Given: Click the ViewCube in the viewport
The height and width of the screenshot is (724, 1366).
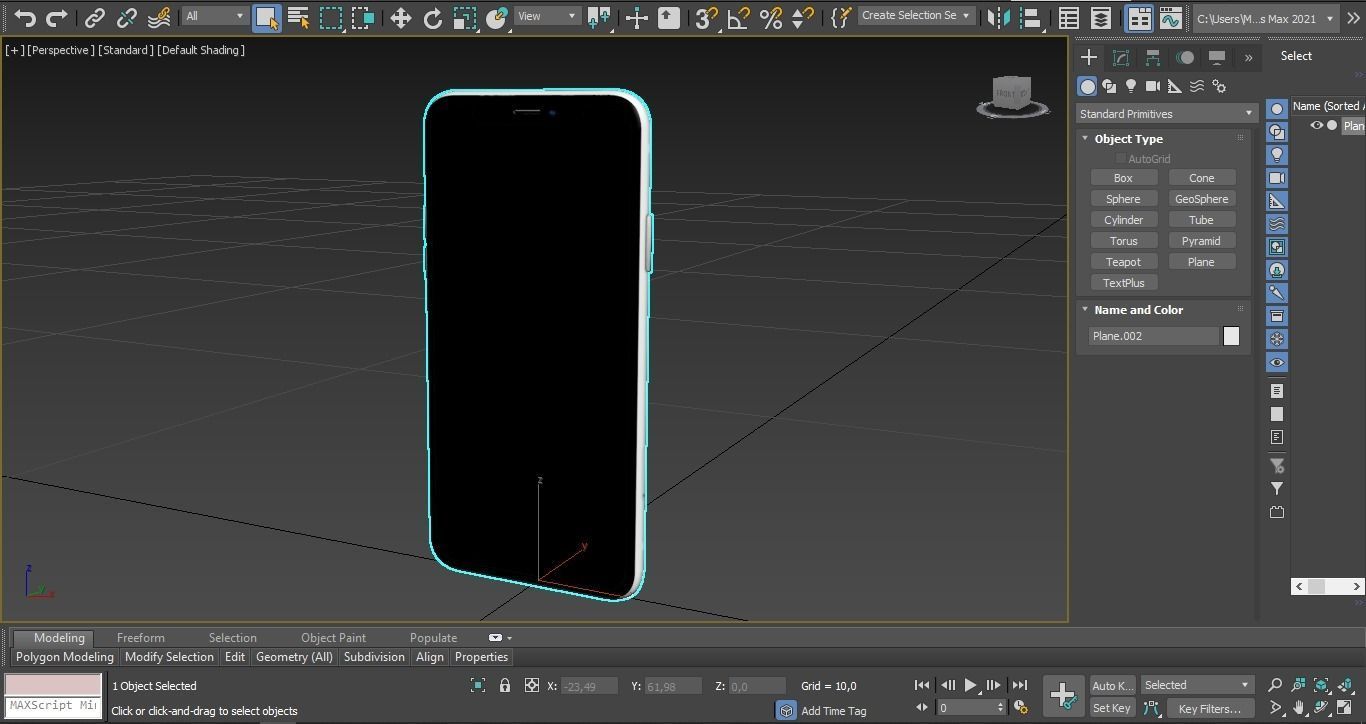Looking at the screenshot, I should click(x=1012, y=97).
